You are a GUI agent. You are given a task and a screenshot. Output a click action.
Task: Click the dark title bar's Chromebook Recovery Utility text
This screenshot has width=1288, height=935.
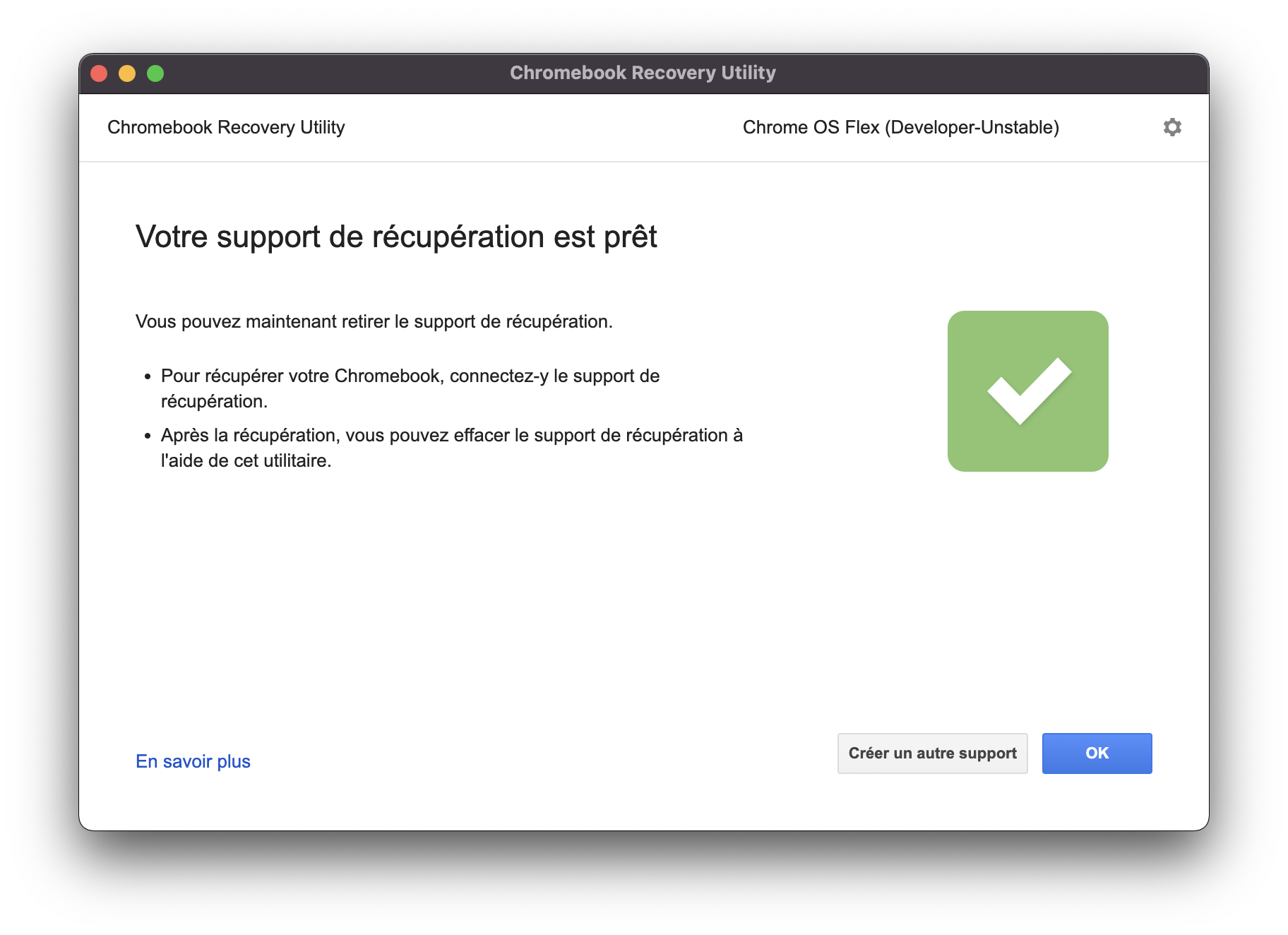(643, 73)
